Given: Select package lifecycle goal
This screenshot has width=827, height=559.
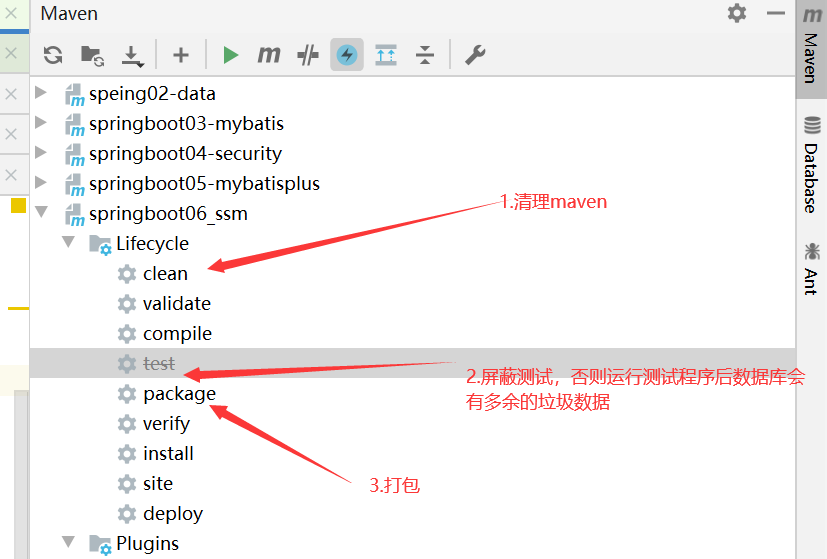Looking at the screenshot, I should [179, 394].
